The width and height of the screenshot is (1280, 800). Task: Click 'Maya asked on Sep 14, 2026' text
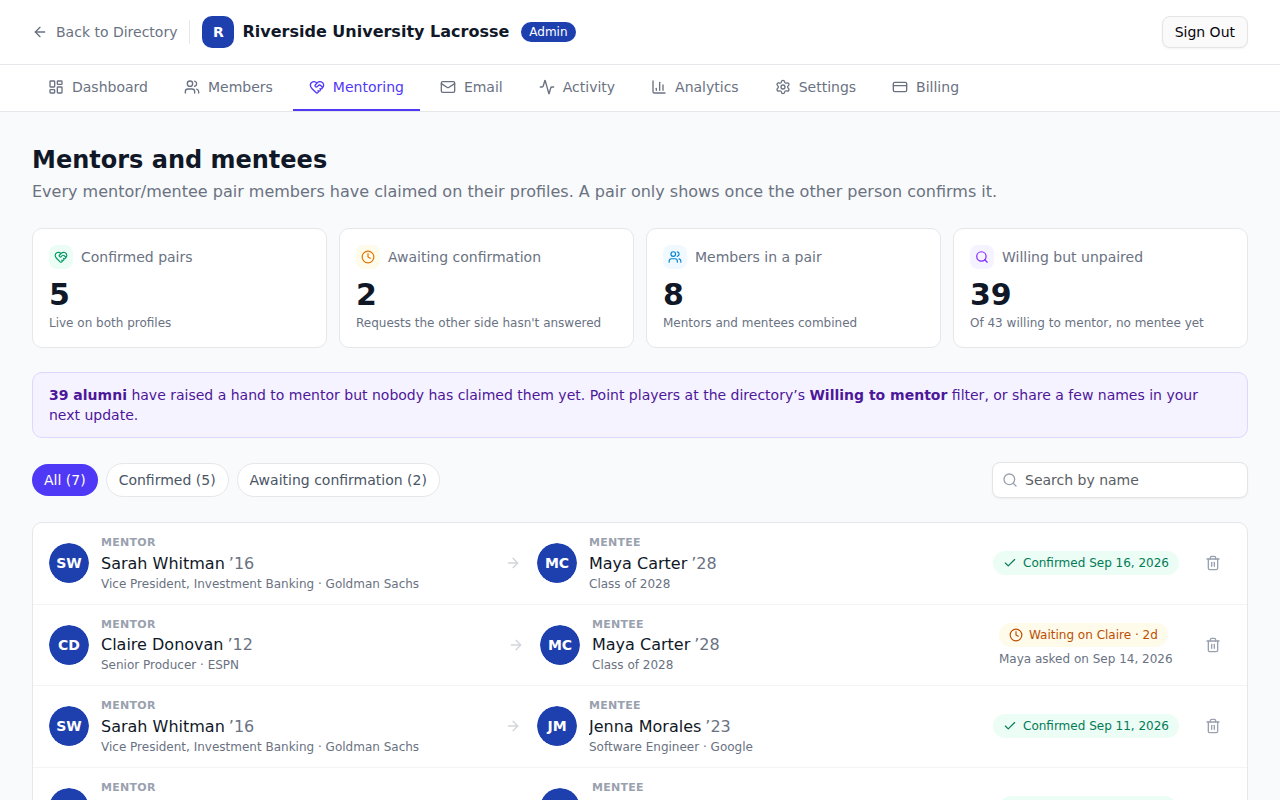[1086, 659]
